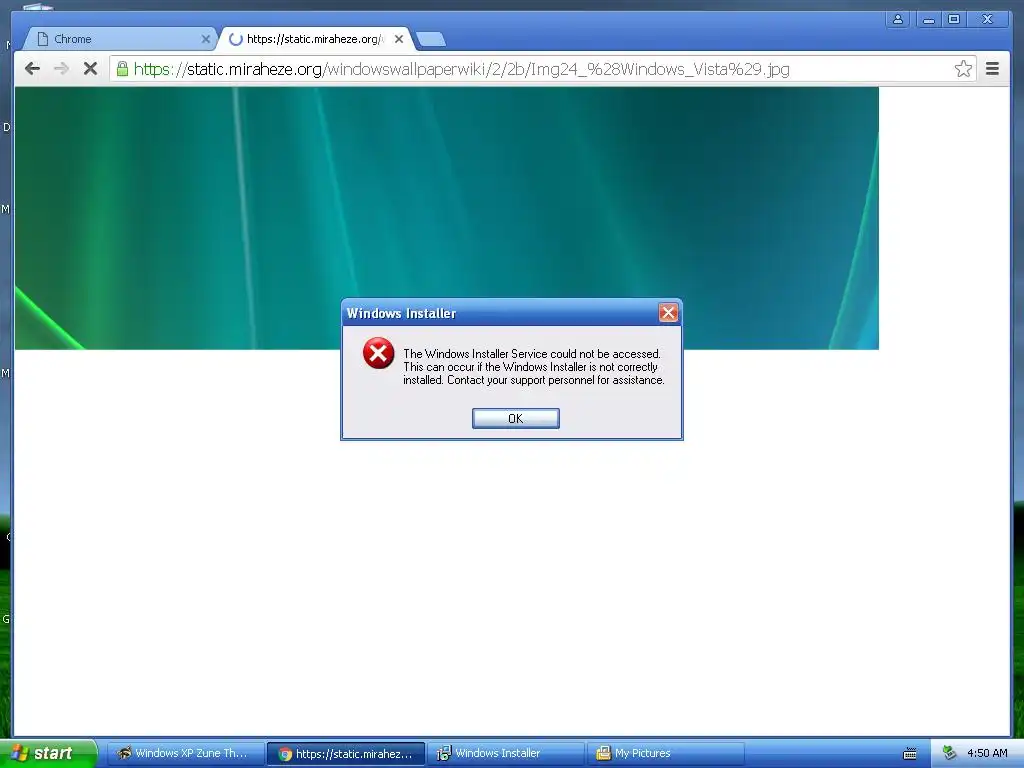This screenshot has height=768, width=1024.
Task: Go back using Chrome back arrow
Action: tap(32, 69)
